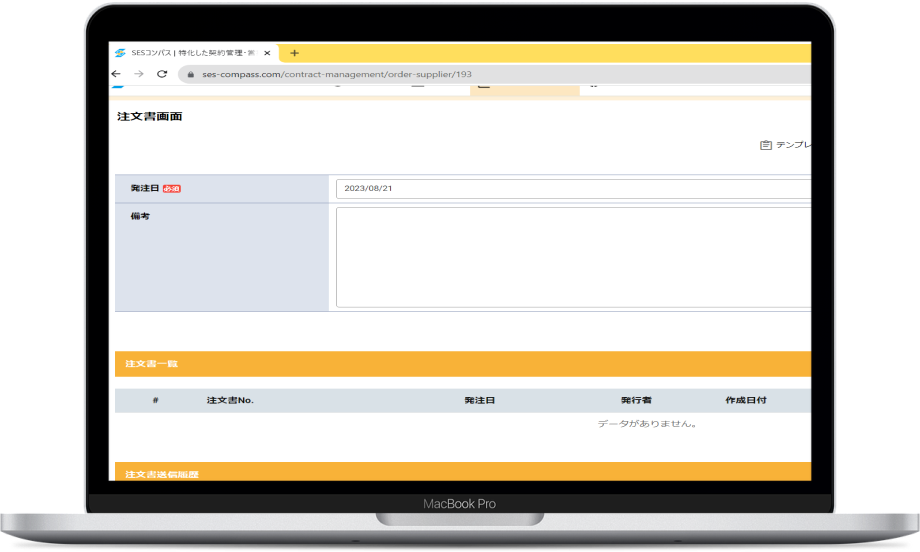Viewport: 920px width, 552px height.
Task: Click the template clipboard icon
Action: 766,145
